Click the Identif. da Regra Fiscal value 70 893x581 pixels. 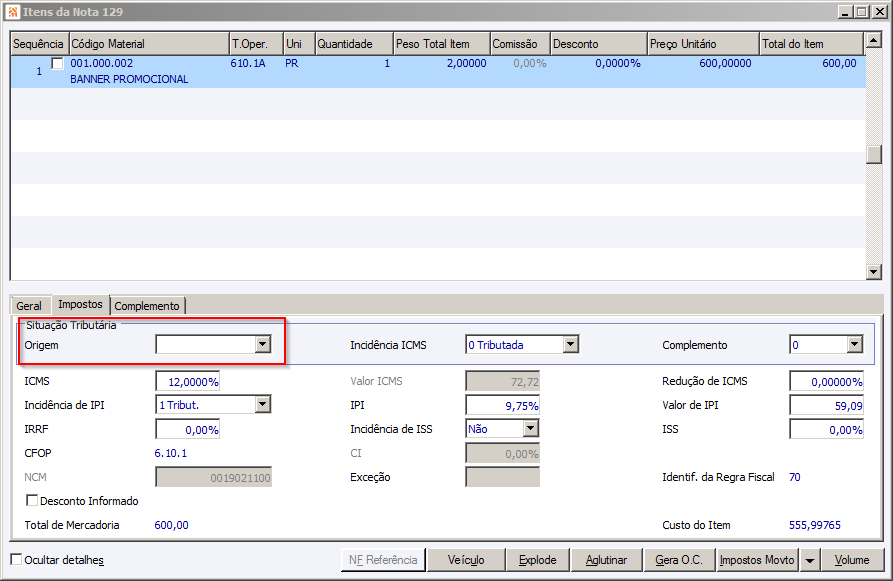pyautogui.click(x=794, y=477)
